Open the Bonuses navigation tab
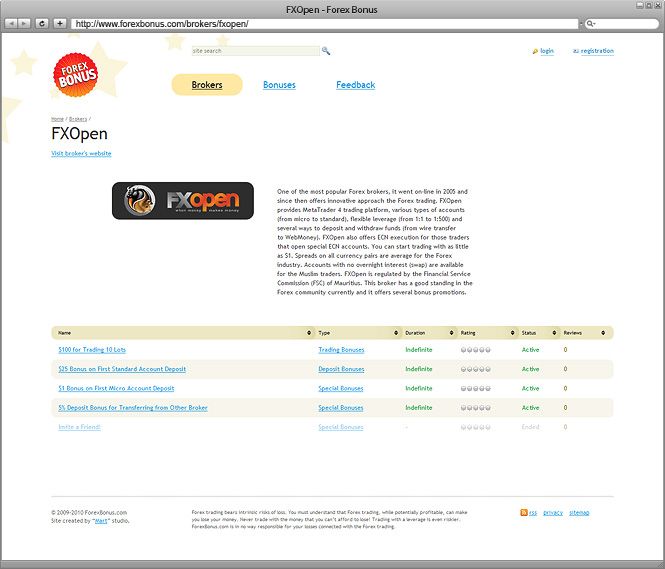The height and width of the screenshot is (569, 665). tap(279, 85)
